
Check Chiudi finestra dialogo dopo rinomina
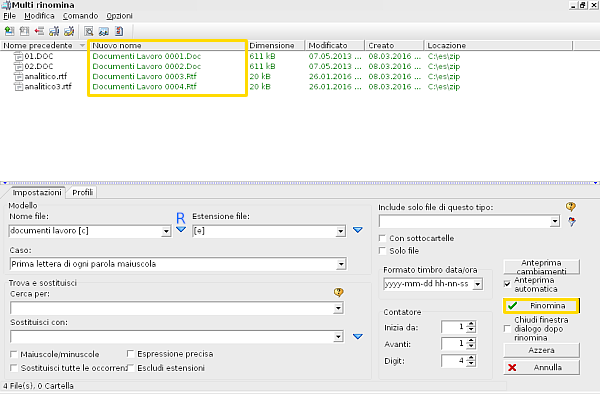(507, 329)
